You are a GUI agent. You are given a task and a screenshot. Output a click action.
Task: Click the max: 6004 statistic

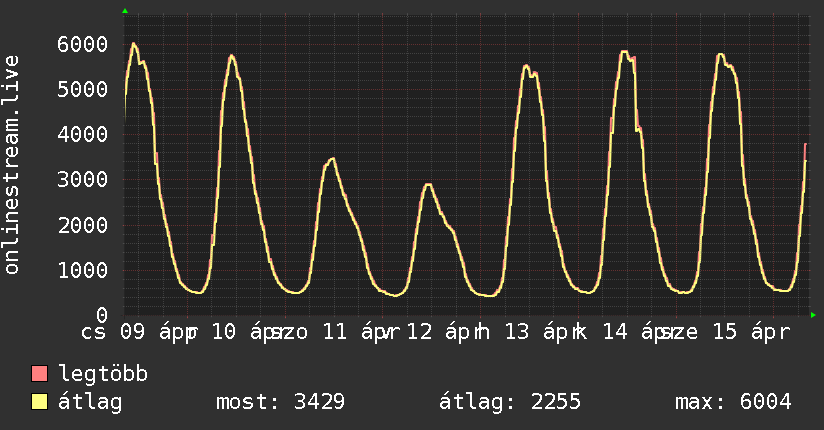(x=733, y=402)
